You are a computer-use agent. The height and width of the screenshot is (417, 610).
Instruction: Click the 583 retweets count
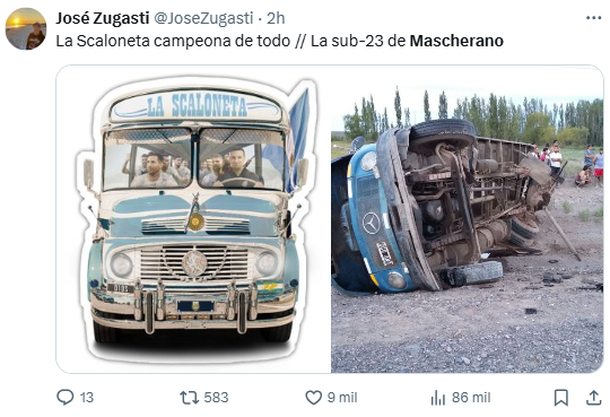[x=216, y=398]
